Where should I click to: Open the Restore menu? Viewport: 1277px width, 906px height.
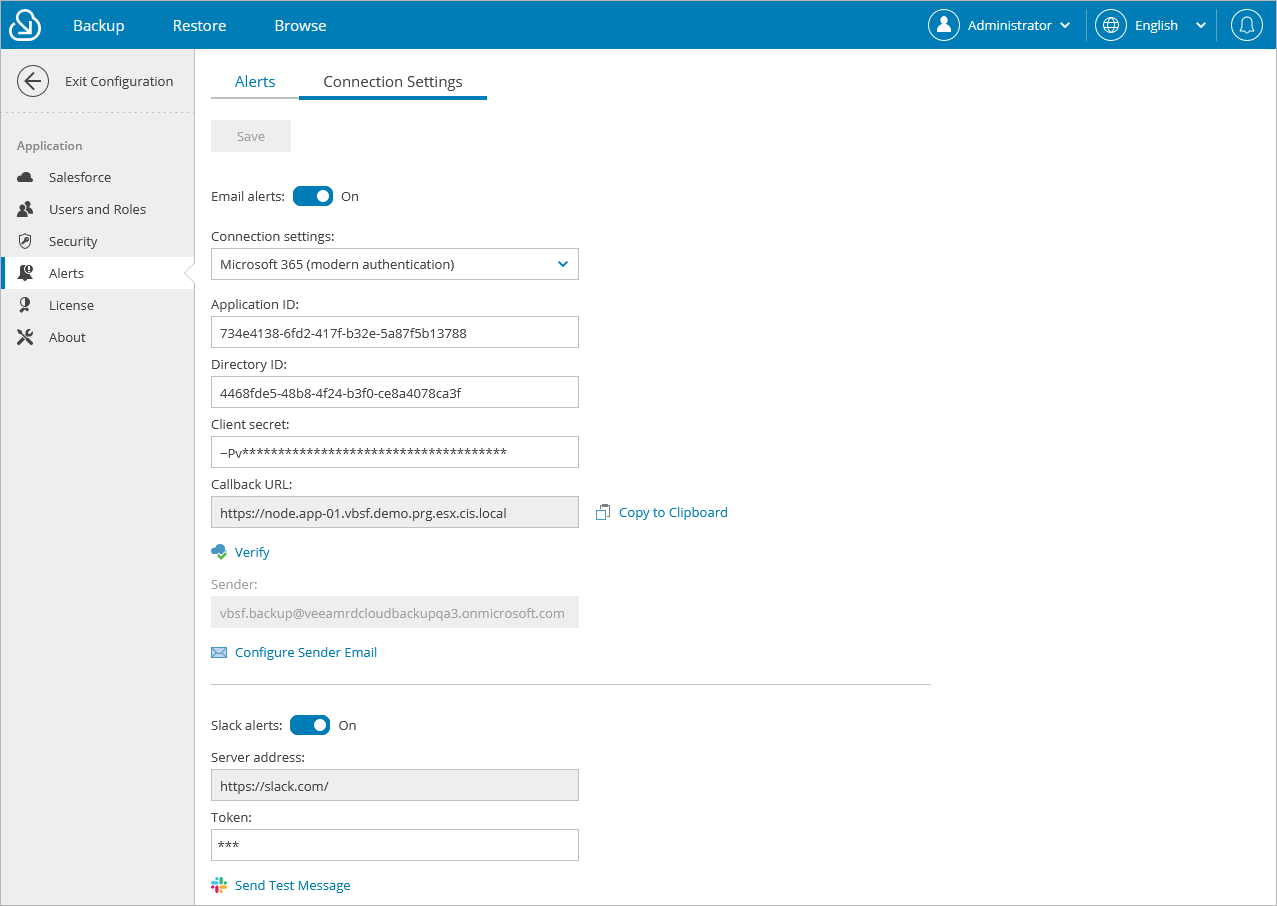[199, 25]
